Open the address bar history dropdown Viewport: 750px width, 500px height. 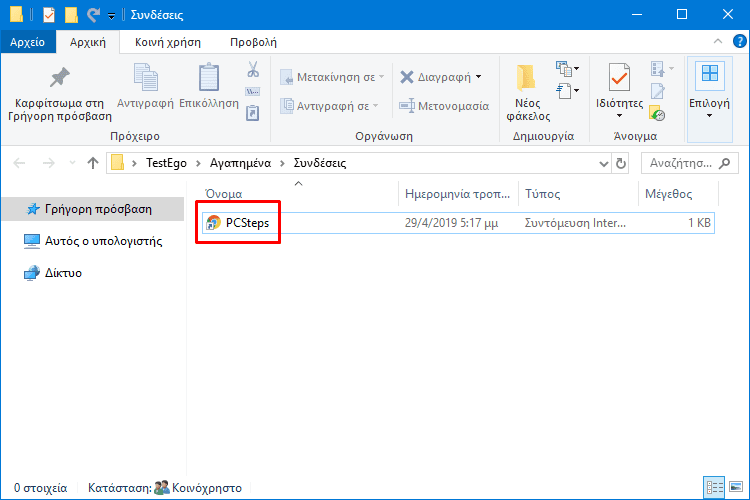tap(604, 164)
